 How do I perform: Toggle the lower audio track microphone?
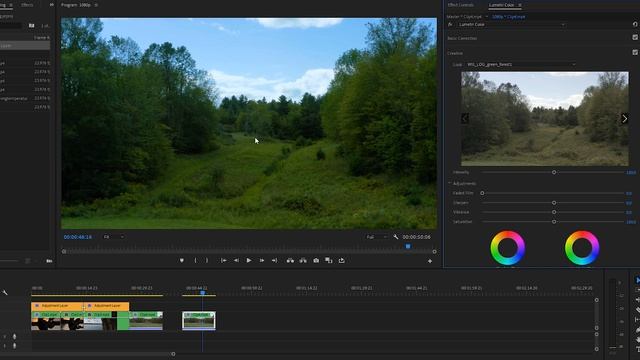[14, 346]
